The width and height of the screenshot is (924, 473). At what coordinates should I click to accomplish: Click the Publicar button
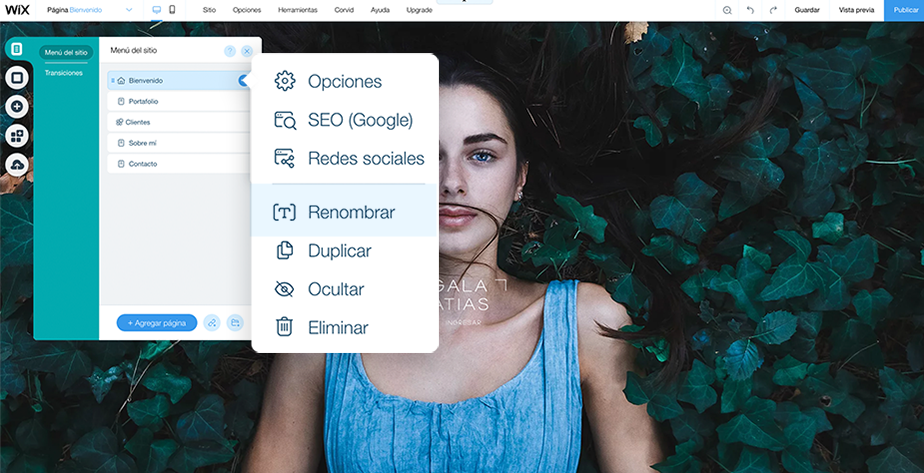[904, 10]
